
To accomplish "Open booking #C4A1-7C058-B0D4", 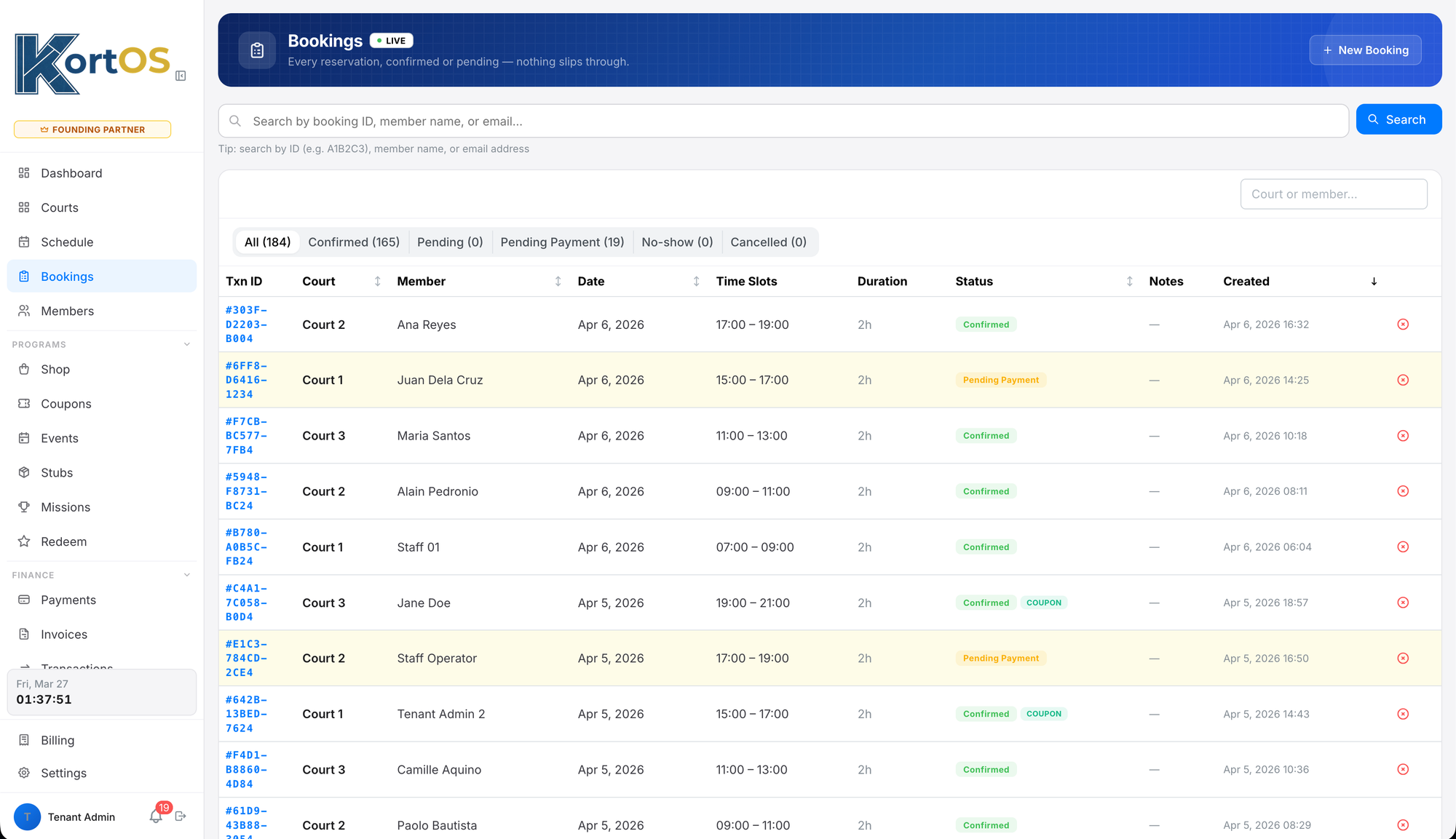I will [x=246, y=603].
